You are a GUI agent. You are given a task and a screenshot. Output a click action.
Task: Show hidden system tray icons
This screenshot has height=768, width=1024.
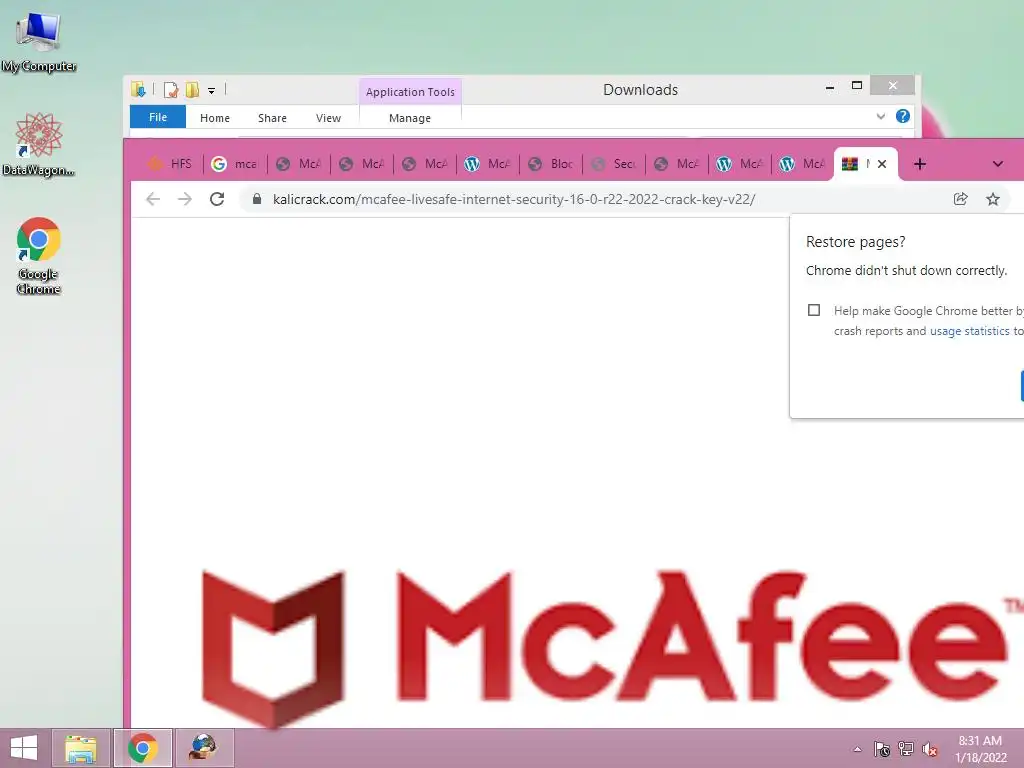pos(857,750)
